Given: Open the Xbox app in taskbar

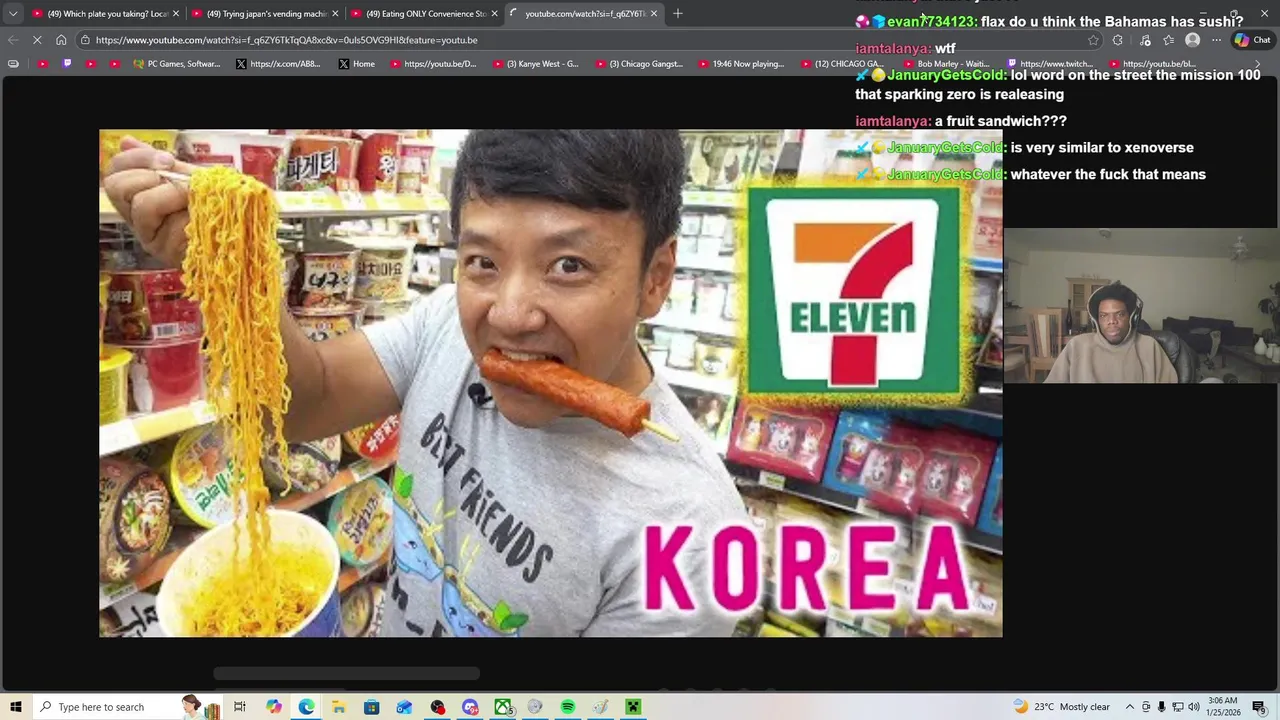Looking at the screenshot, I should 503,707.
